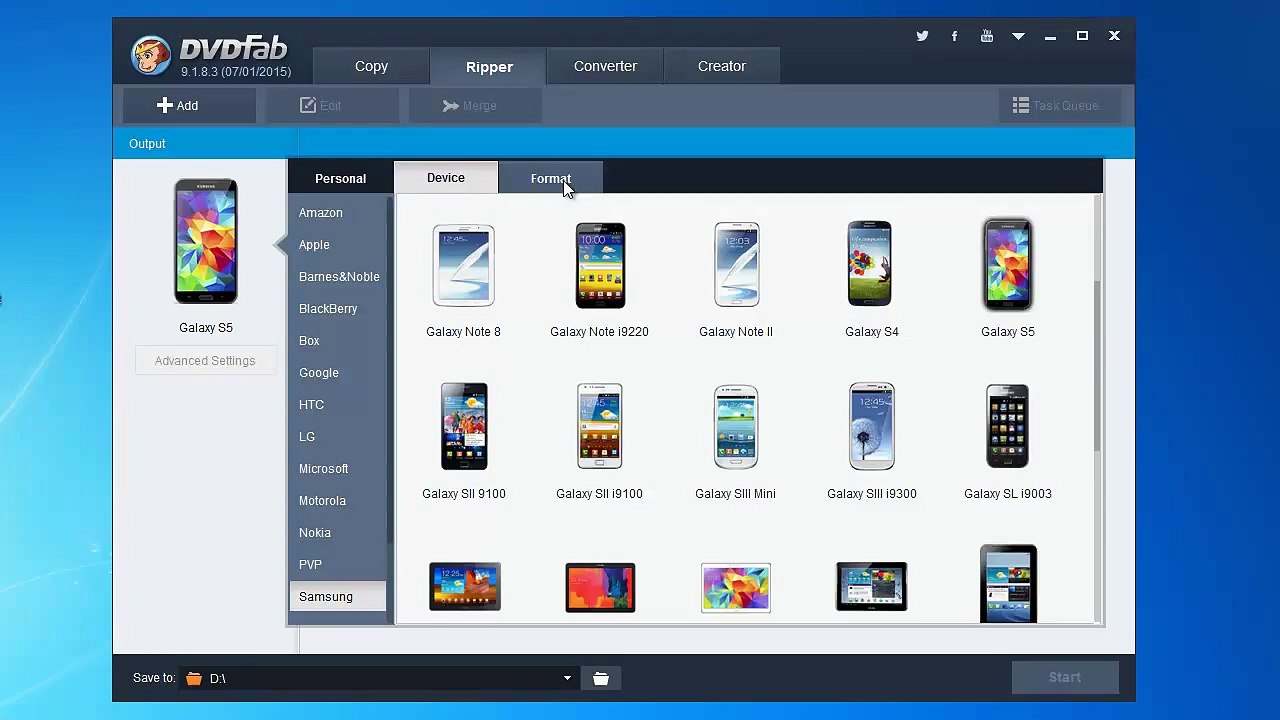Choose the Galaxy Note i9220 device icon
This screenshot has height=720, width=1280.
pos(600,265)
